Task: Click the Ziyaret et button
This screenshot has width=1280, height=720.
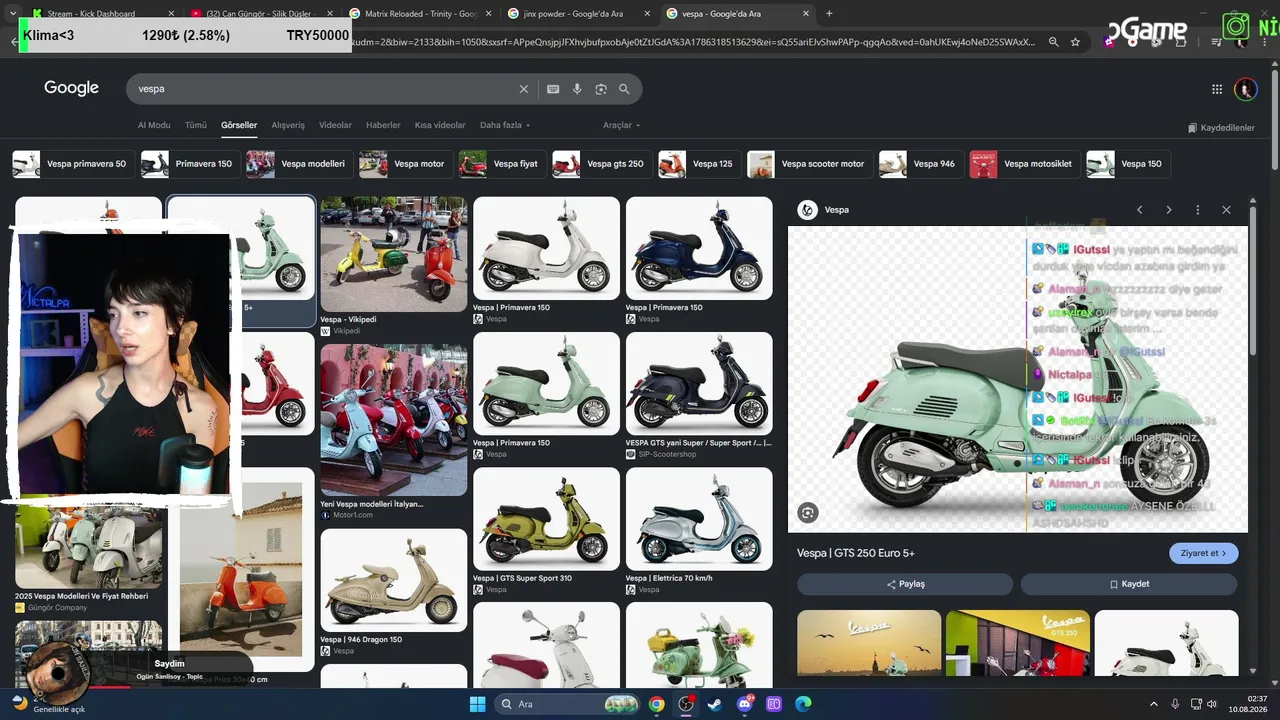Action: pyautogui.click(x=1203, y=553)
